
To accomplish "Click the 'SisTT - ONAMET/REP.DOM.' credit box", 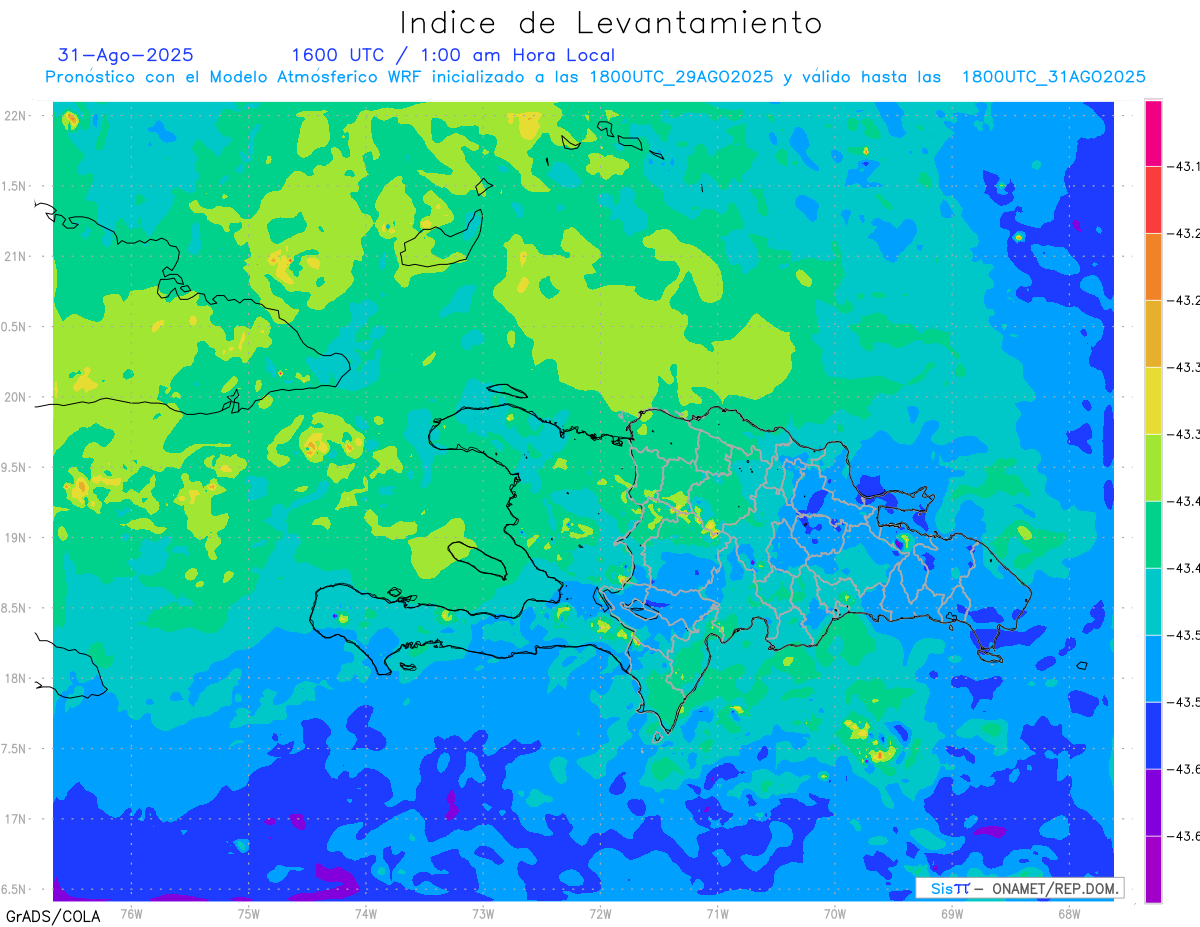I will (x=1019, y=888).
